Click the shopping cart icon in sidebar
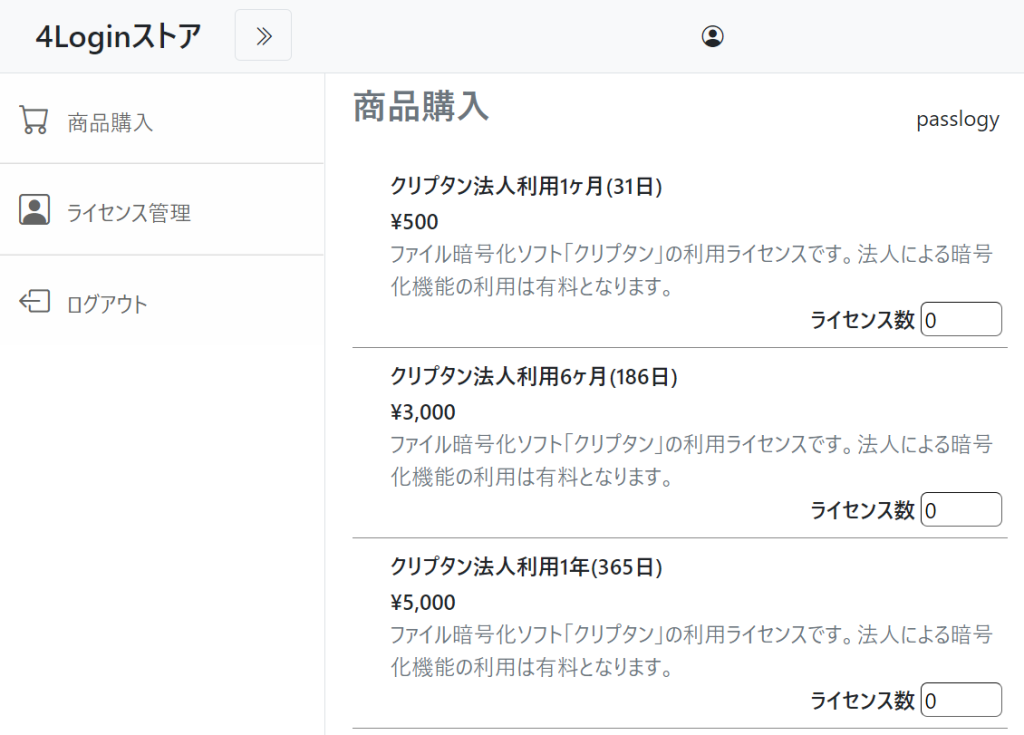Screen dimensions: 1024x735 tap(33, 120)
